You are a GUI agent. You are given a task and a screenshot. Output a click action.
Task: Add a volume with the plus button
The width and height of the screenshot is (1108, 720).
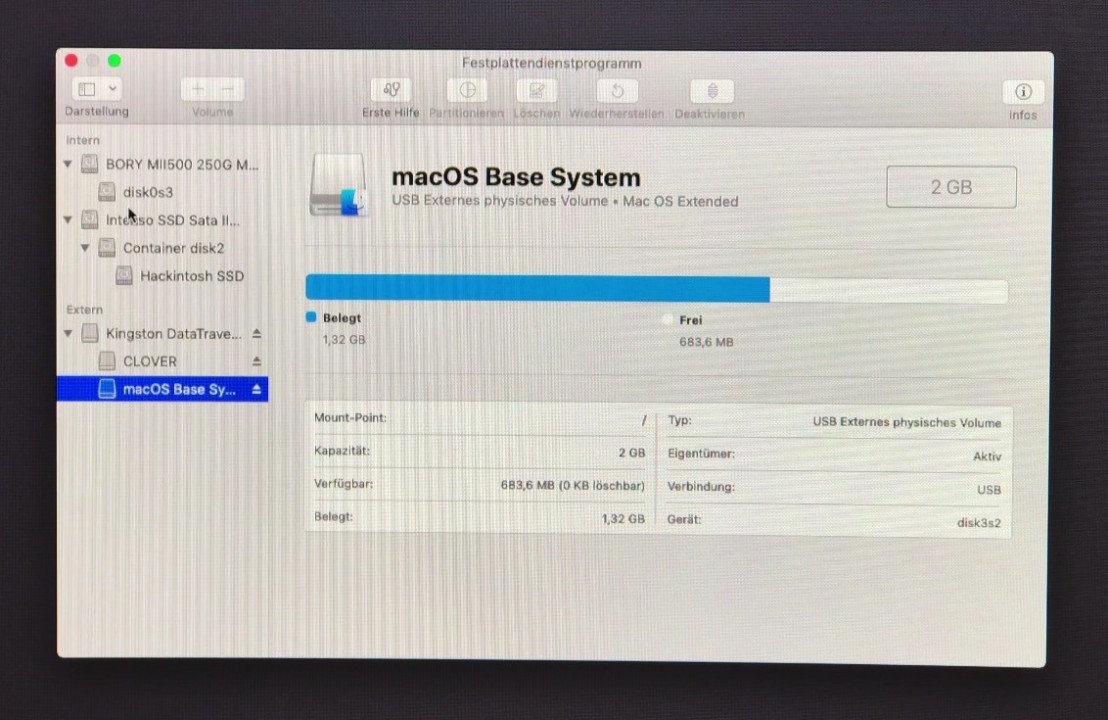pyautogui.click(x=197, y=90)
